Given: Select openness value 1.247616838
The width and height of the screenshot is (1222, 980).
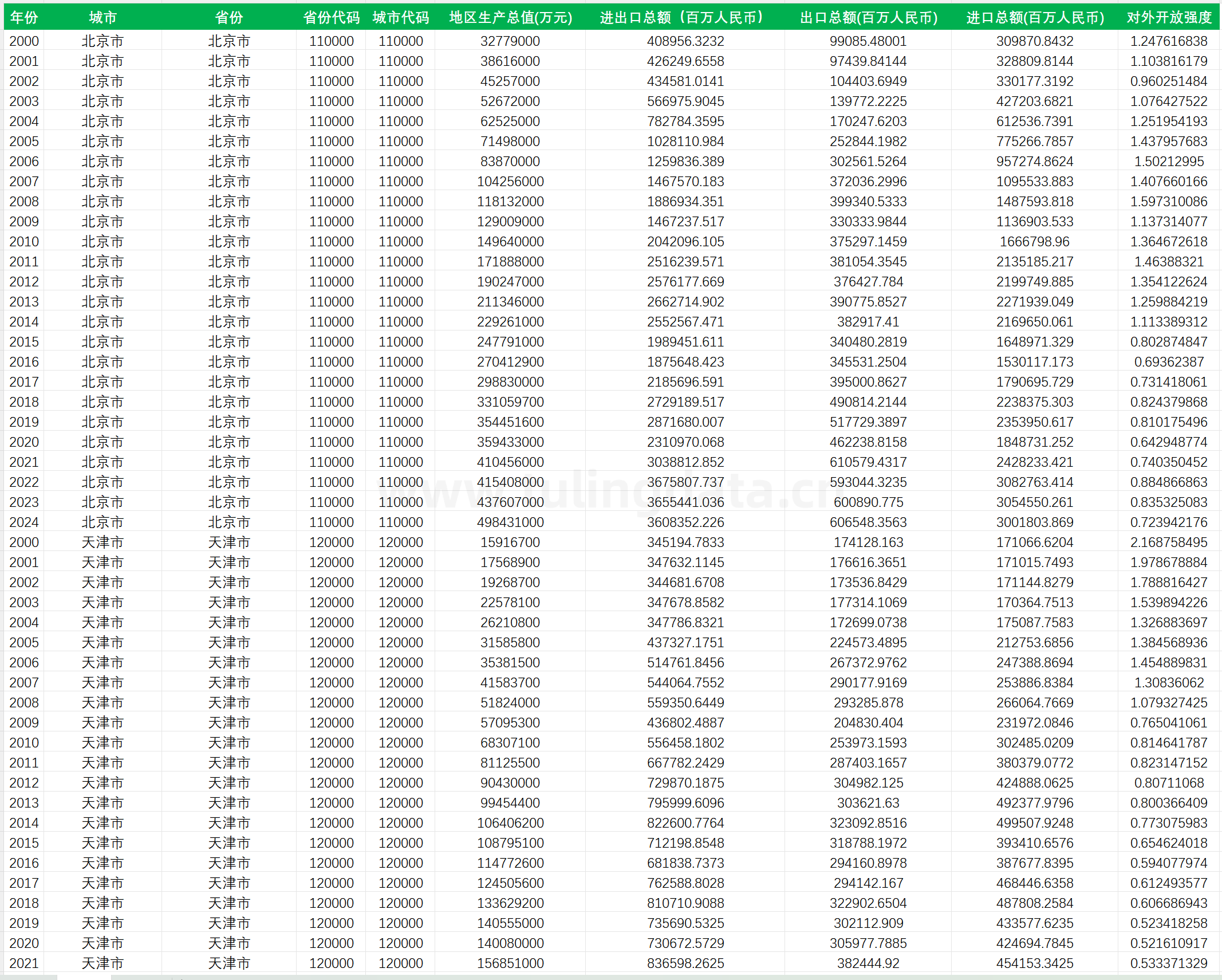Looking at the screenshot, I should (x=1169, y=41).
